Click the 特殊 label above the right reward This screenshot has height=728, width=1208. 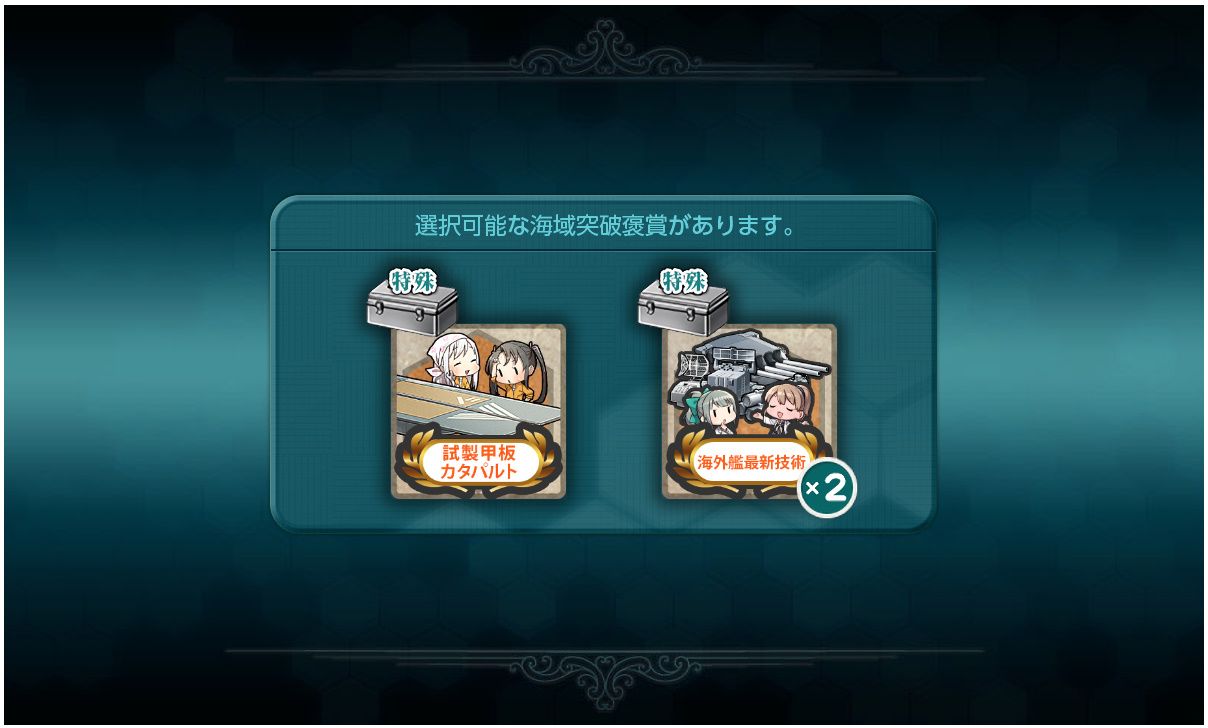pos(684,281)
